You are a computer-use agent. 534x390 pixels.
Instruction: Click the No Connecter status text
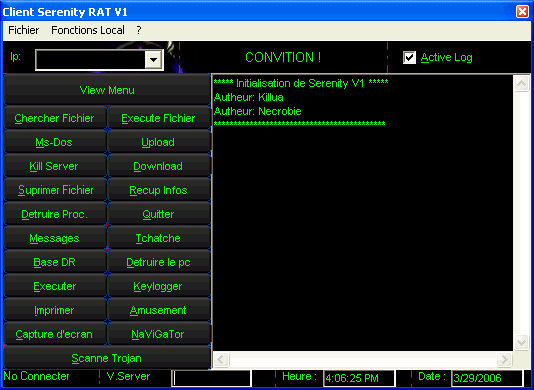tap(36, 376)
